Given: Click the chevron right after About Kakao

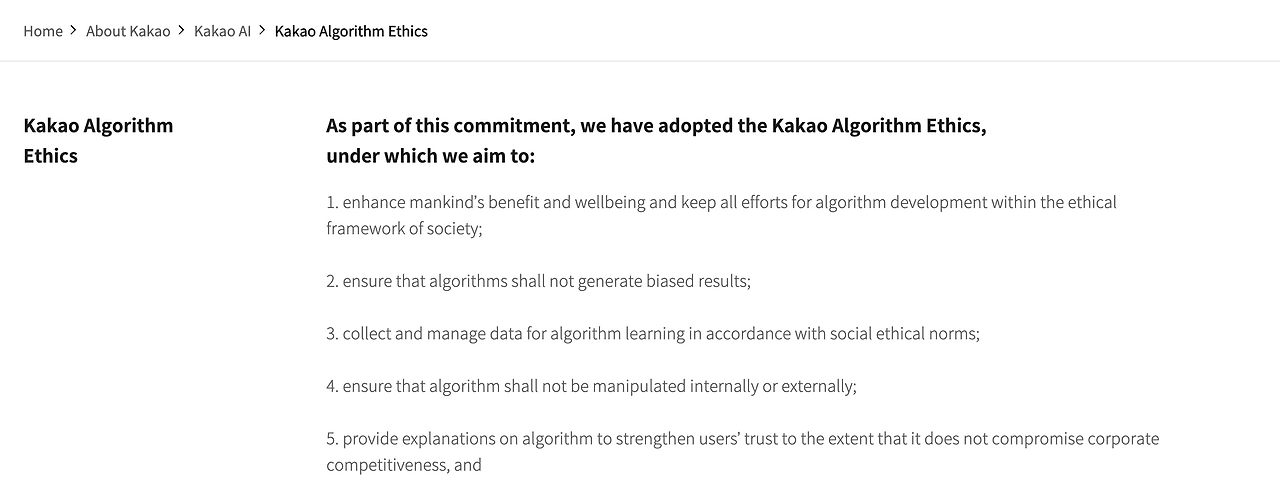Looking at the screenshot, I should pyautogui.click(x=181, y=31).
